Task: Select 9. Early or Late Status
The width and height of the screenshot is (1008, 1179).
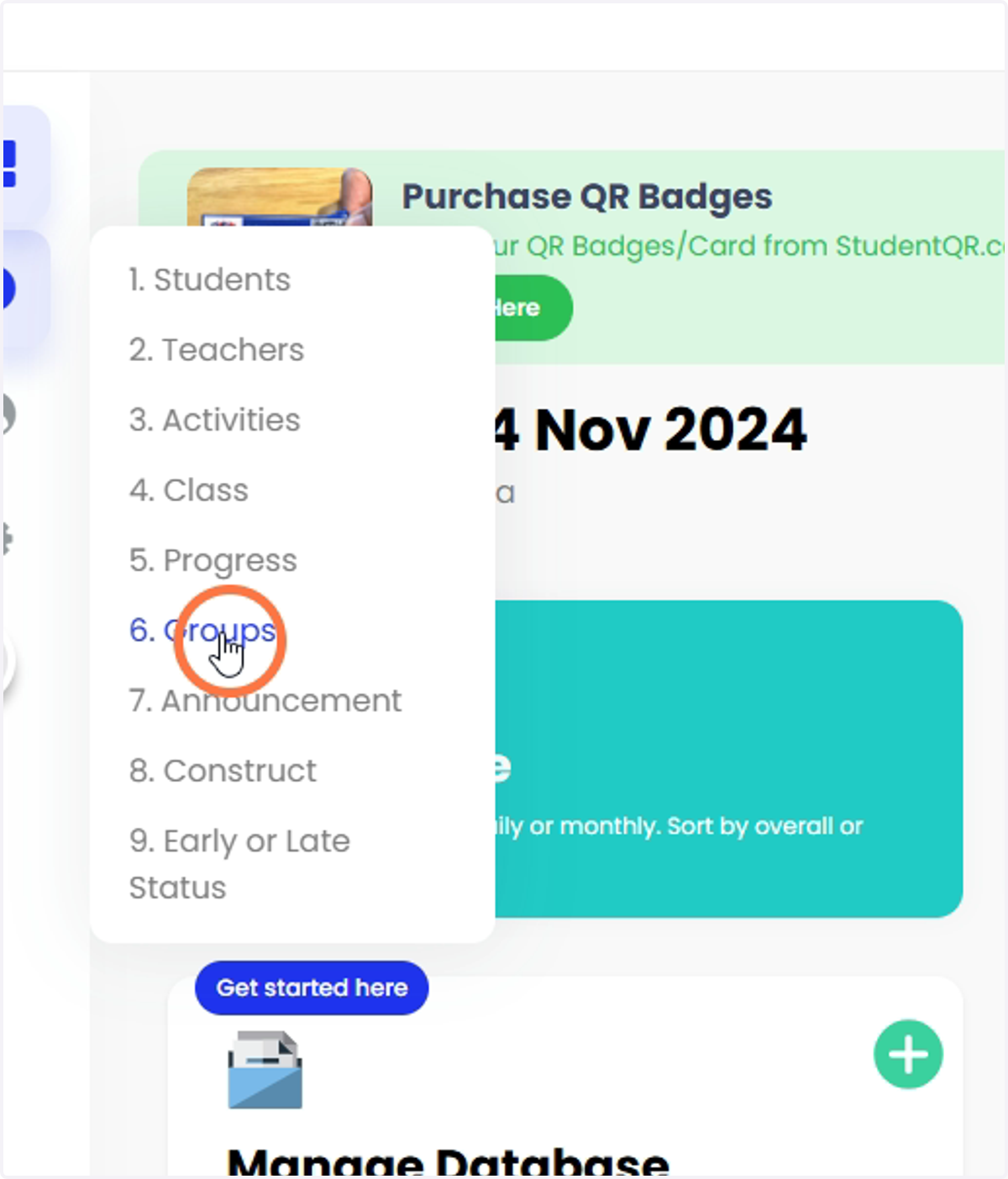Action: [x=239, y=864]
